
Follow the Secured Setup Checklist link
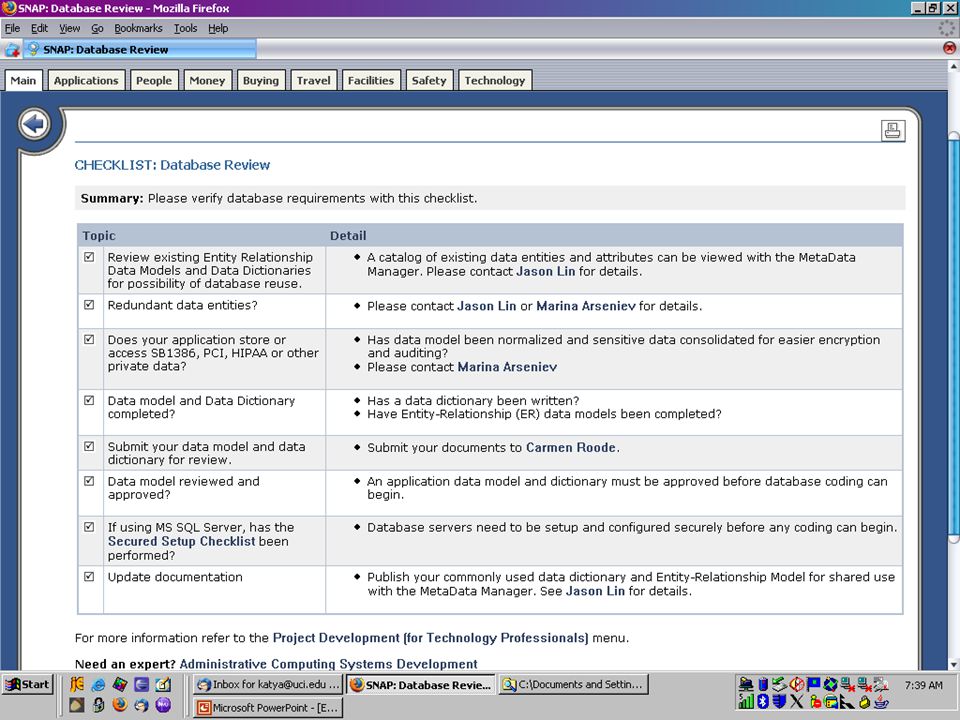[182, 541]
